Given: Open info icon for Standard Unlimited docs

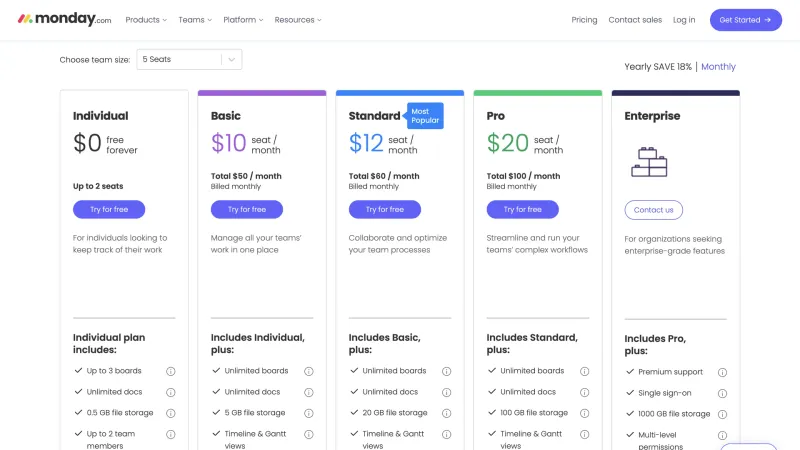Looking at the screenshot, I should tap(446, 392).
